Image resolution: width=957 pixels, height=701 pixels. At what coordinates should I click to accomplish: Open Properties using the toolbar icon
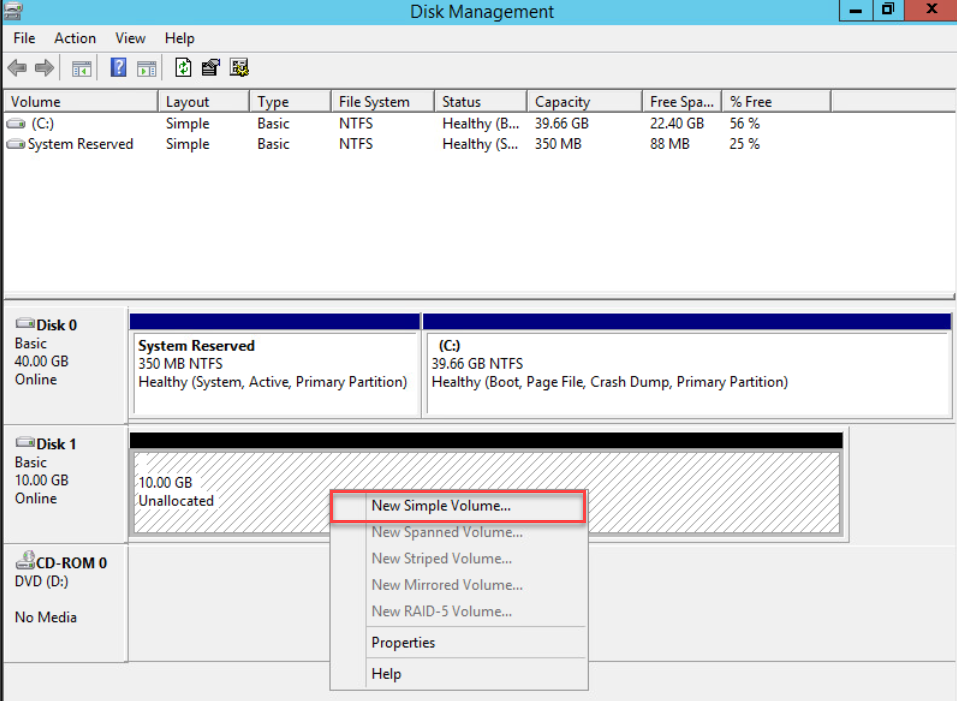click(210, 67)
